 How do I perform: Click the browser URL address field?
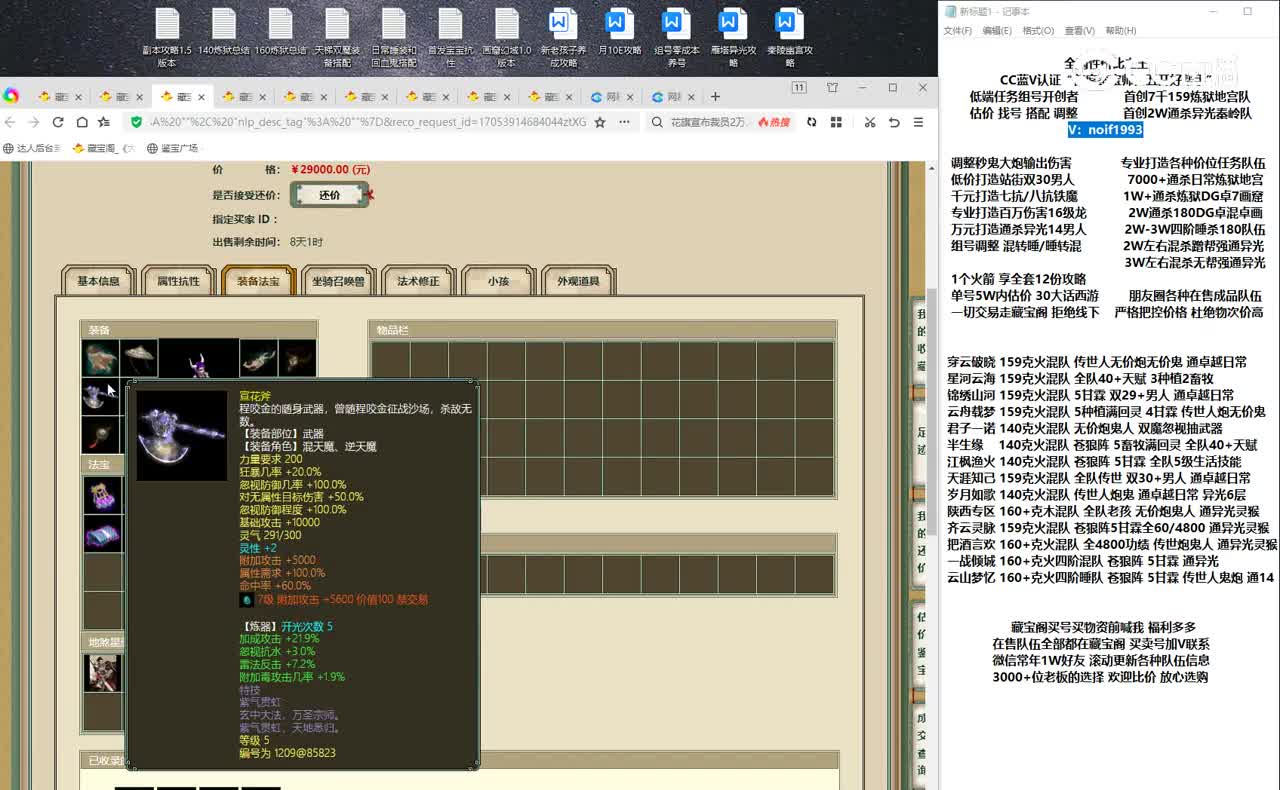tap(368, 122)
